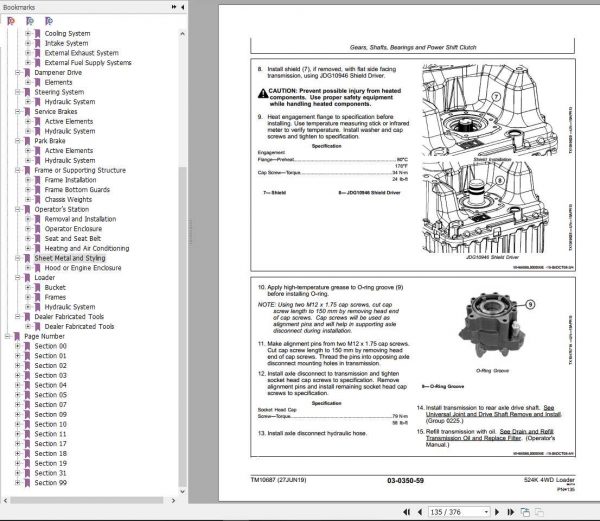
Task: Click first bookmark options icon
Action: (x=11, y=21)
